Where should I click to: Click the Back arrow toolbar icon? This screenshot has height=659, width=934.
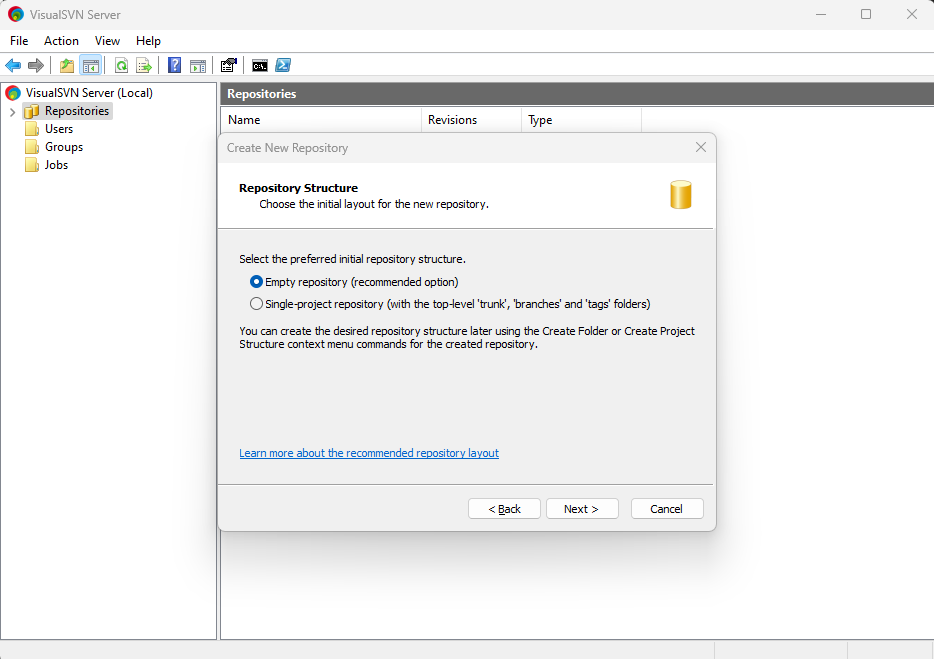(13, 66)
